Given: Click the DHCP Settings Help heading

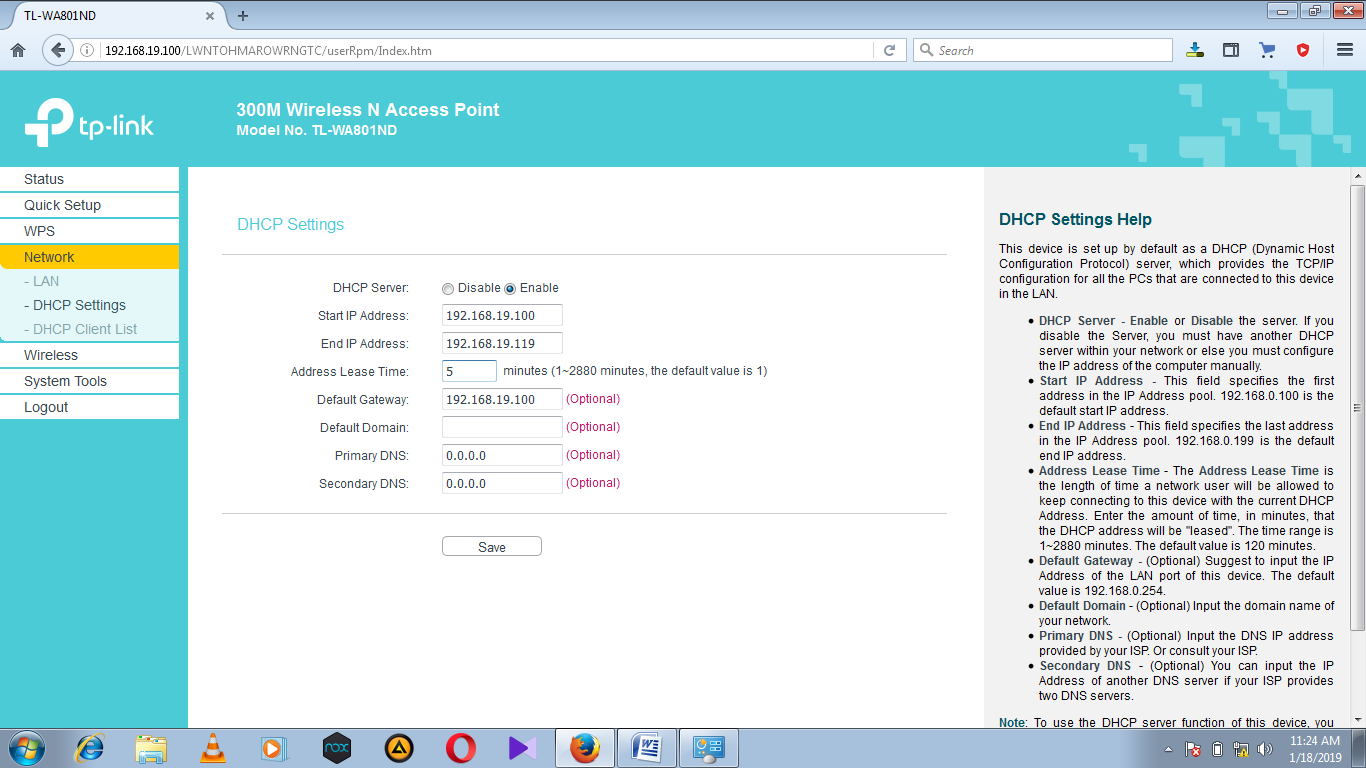Looking at the screenshot, I should 1075,219.
